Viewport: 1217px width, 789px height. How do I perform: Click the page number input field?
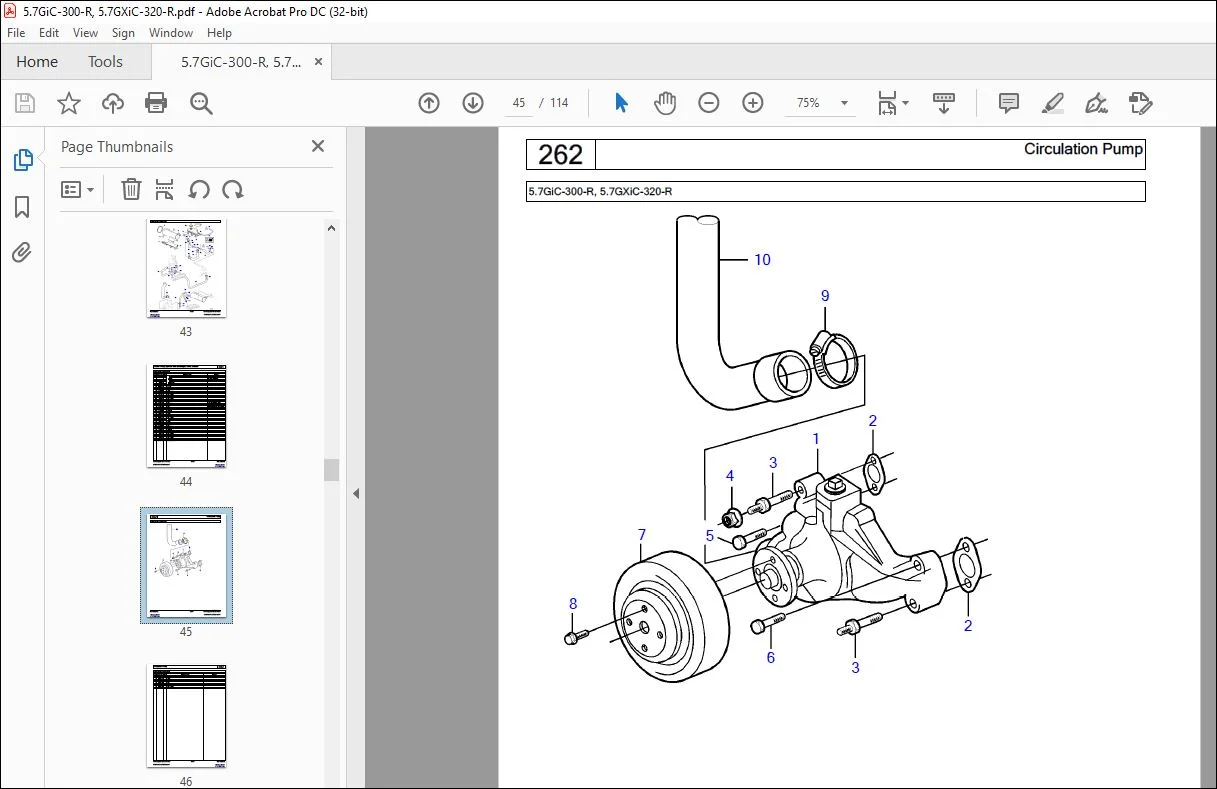517,103
